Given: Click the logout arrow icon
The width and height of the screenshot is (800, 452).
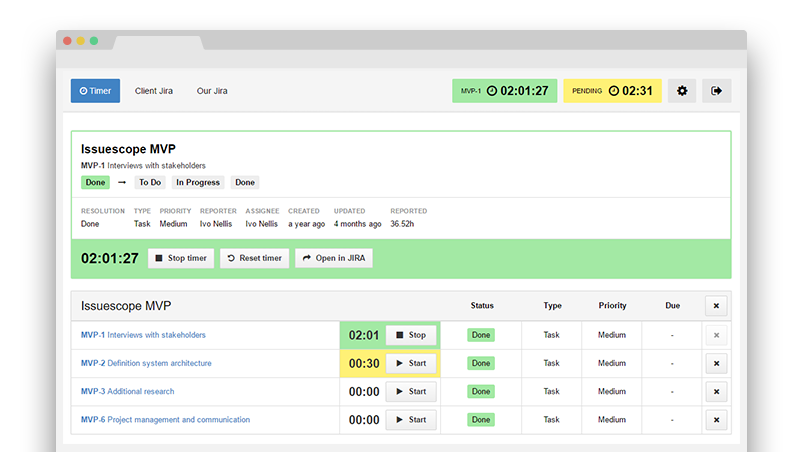Looking at the screenshot, I should (x=716, y=91).
